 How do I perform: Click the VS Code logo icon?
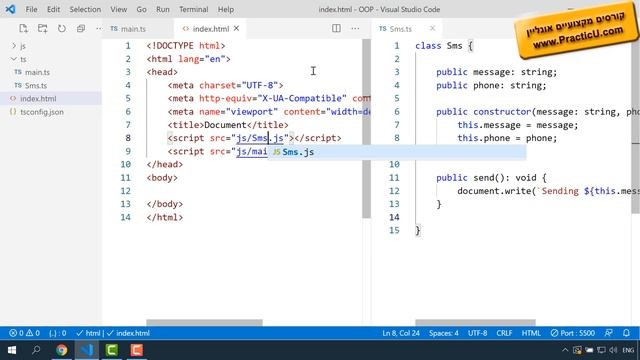pos(10,9)
